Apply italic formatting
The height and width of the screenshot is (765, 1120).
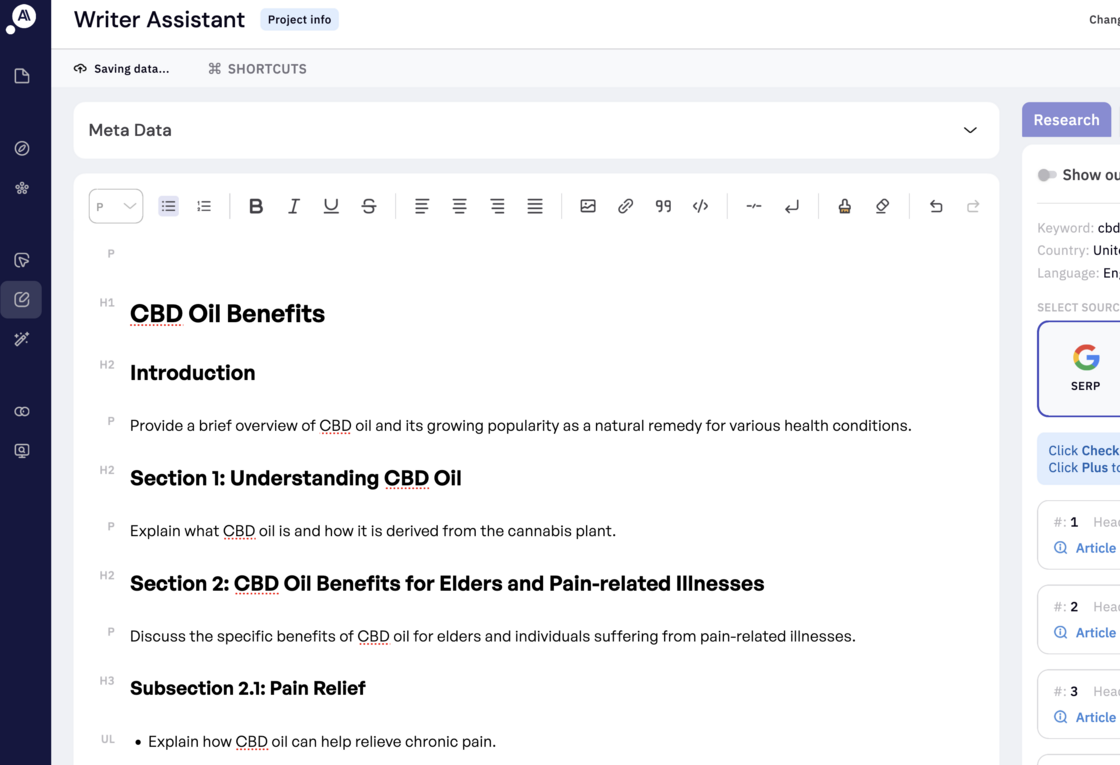[x=294, y=206]
